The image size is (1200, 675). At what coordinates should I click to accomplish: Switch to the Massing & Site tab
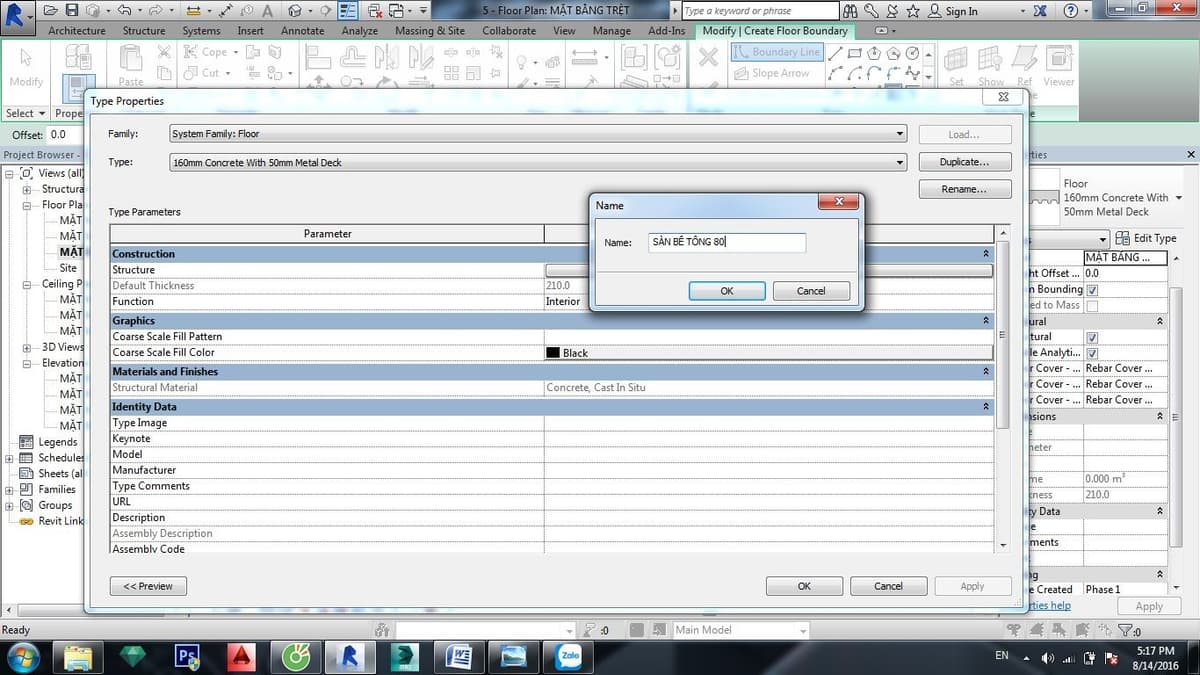tap(430, 30)
